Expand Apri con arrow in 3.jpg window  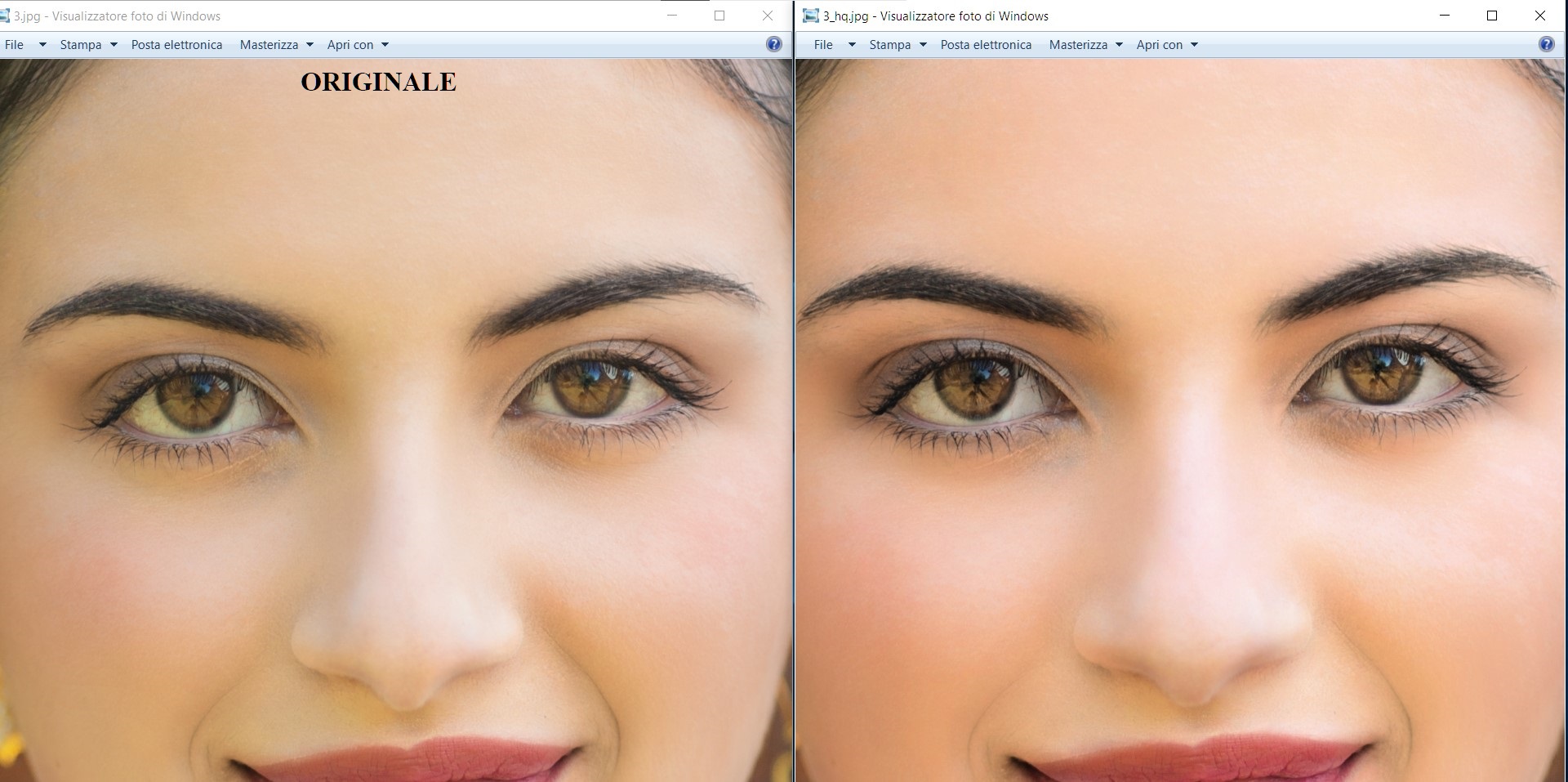[x=385, y=45]
